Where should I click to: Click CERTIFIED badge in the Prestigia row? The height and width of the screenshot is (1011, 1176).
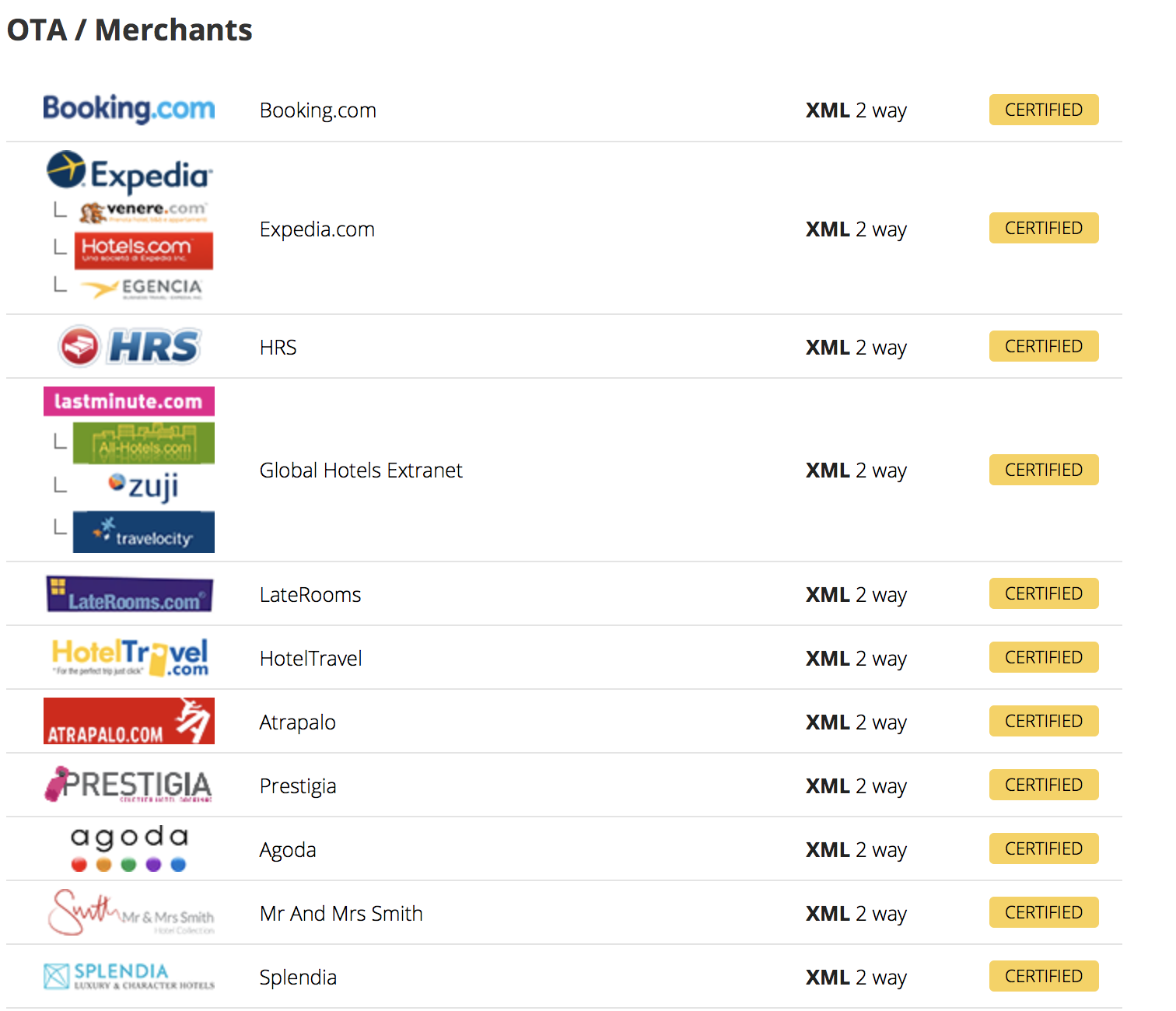click(1043, 785)
